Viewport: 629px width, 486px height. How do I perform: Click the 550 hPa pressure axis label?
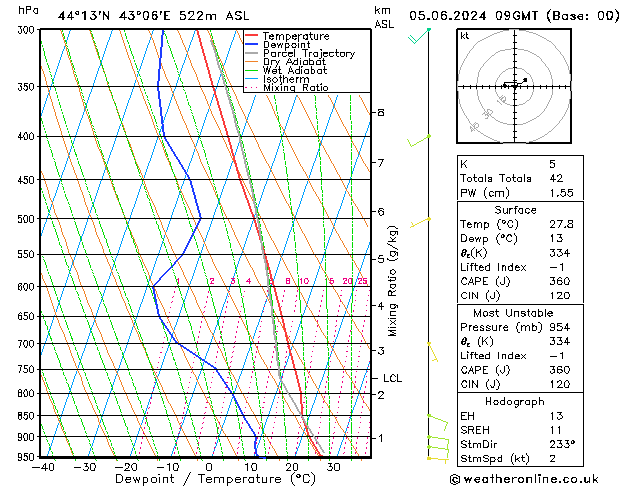[28, 255]
